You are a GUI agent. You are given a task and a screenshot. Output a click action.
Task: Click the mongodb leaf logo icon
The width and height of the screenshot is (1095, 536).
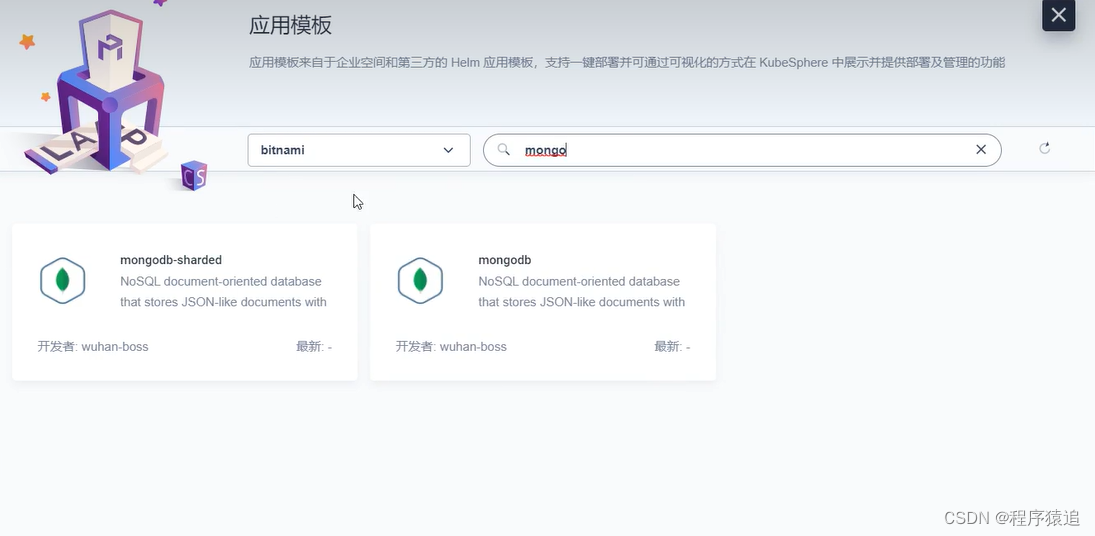420,281
